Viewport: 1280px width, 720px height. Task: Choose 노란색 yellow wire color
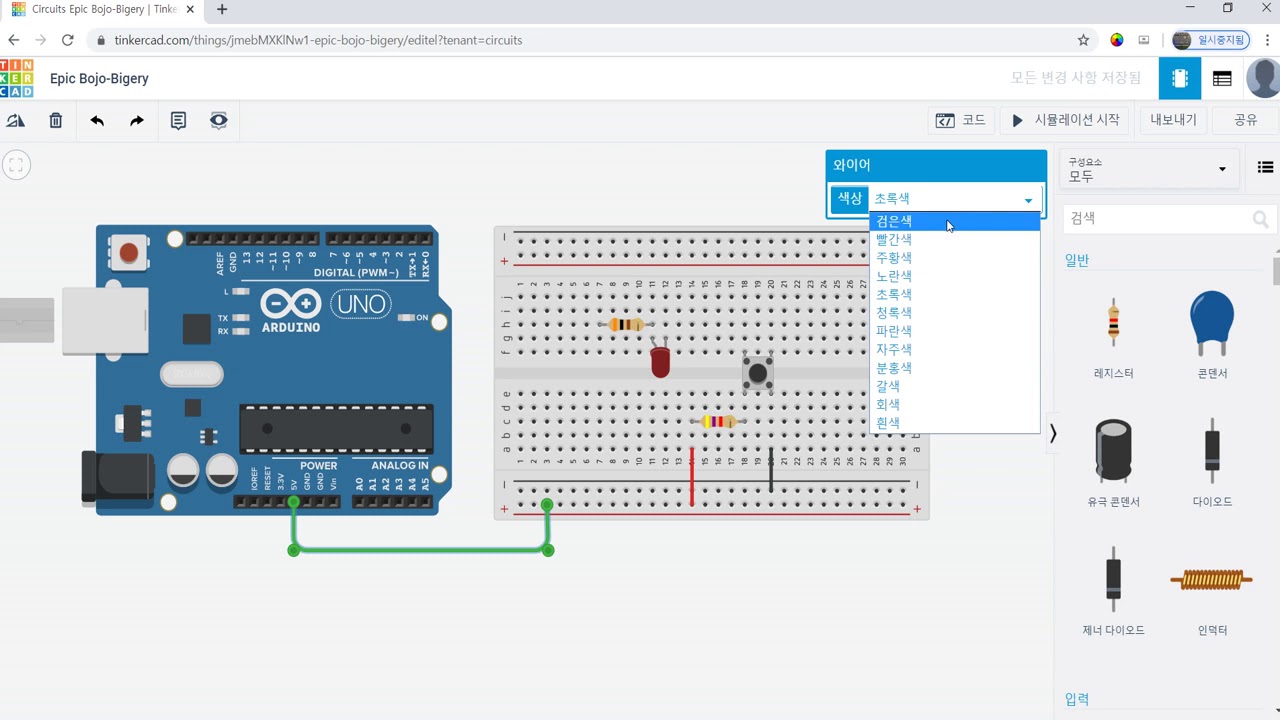click(954, 276)
